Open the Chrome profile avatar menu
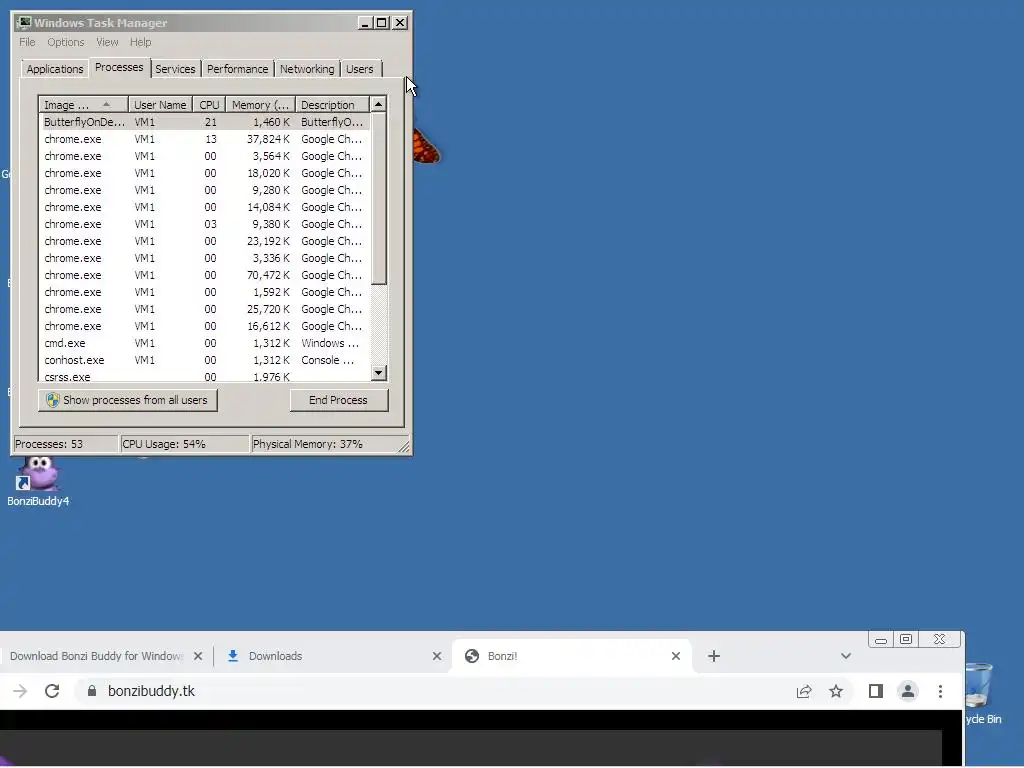 [908, 691]
